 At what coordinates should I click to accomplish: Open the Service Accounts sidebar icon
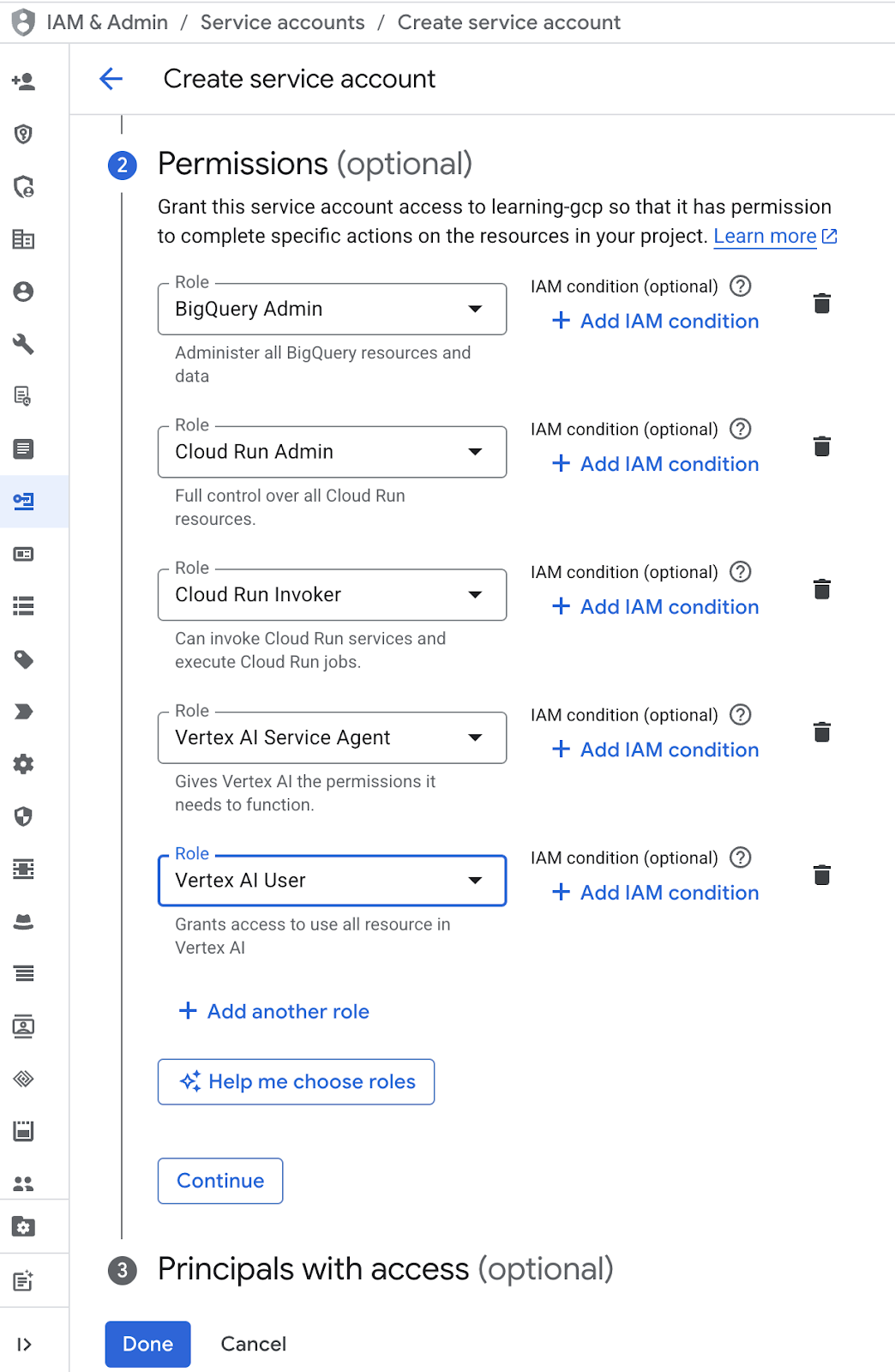click(24, 502)
